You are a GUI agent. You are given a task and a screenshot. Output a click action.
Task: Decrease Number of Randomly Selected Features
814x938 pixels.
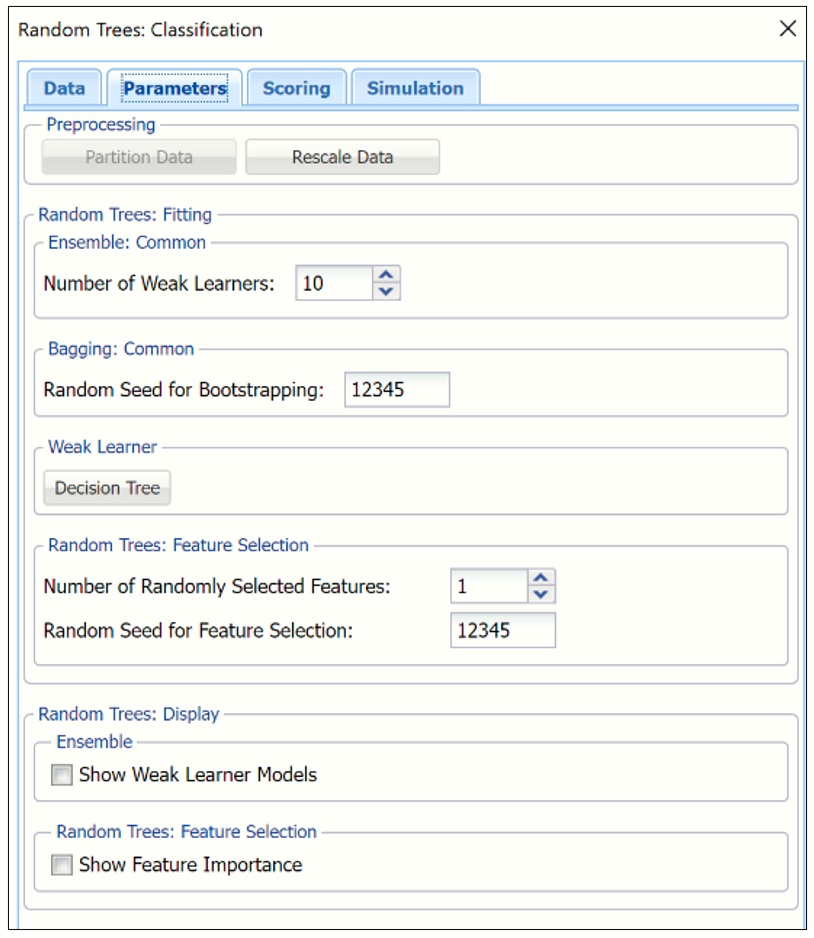click(541, 595)
